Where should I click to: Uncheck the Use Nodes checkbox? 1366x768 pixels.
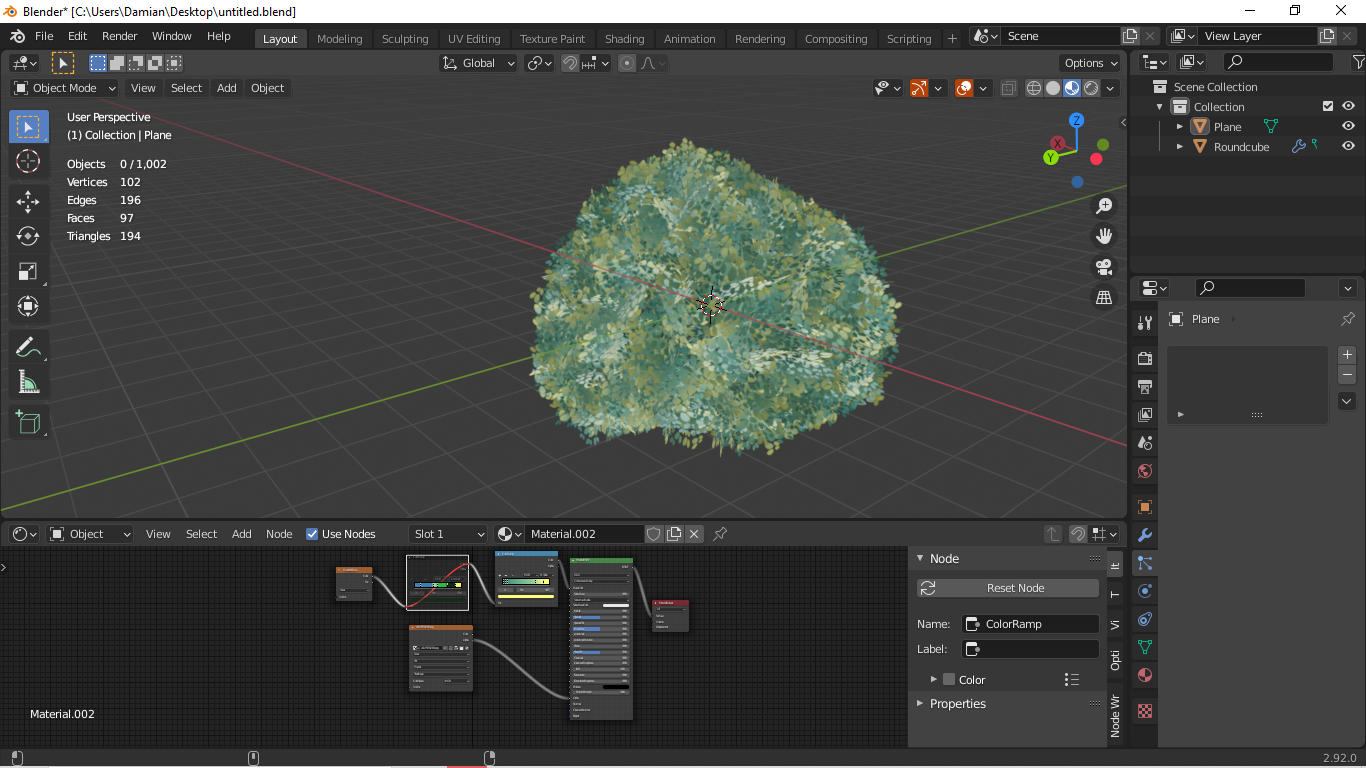click(x=312, y=534)
